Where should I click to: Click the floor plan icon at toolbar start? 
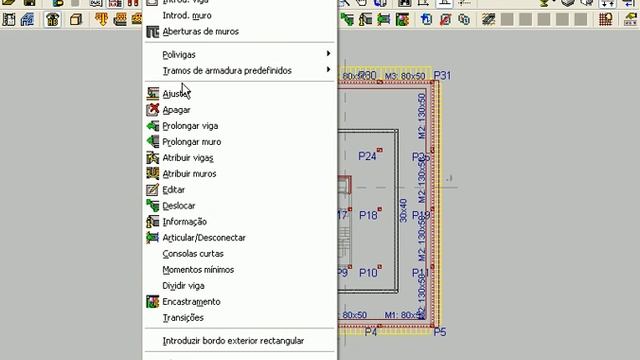click(9, 19)
